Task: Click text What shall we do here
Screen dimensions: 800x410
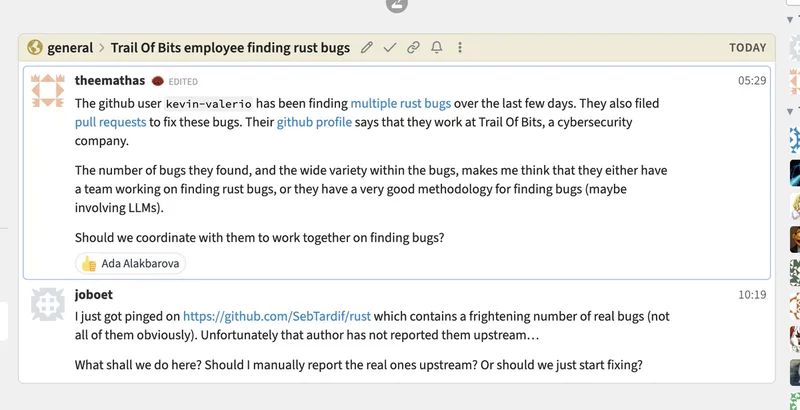Action: [x=138, y=365]
